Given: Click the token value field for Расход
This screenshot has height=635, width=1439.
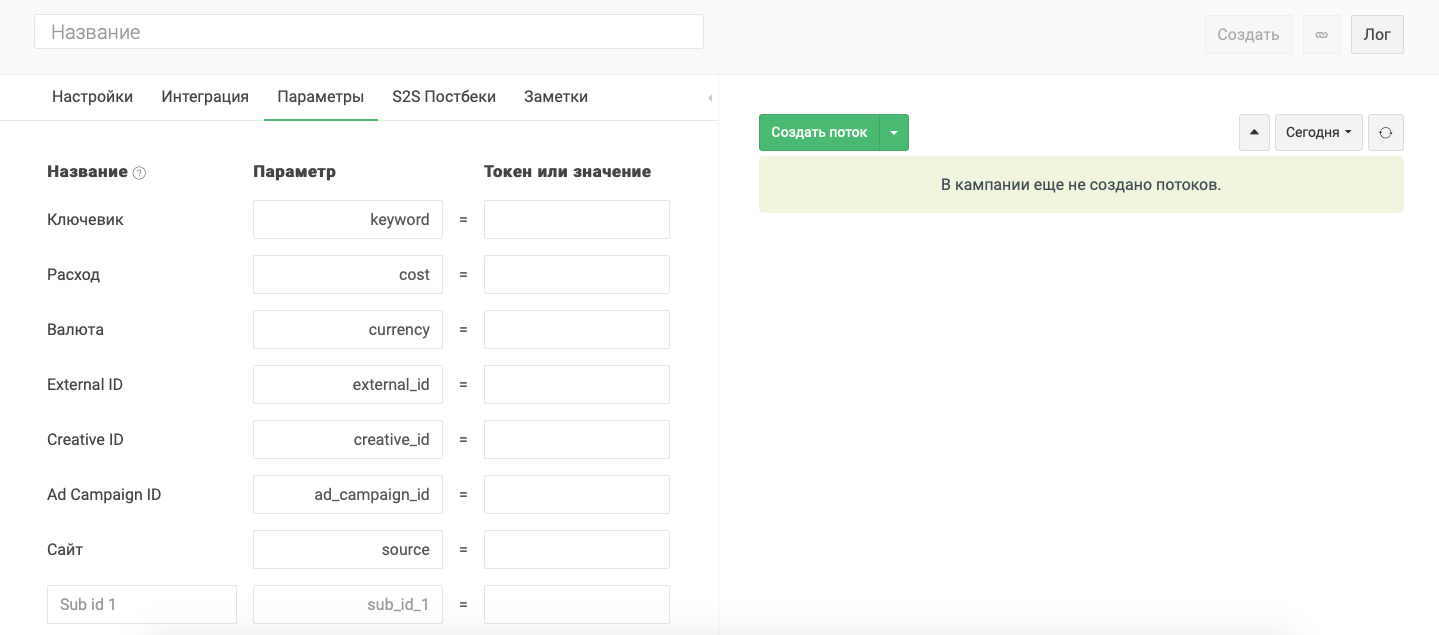Looking at the screenshot, I should point(577,275).
